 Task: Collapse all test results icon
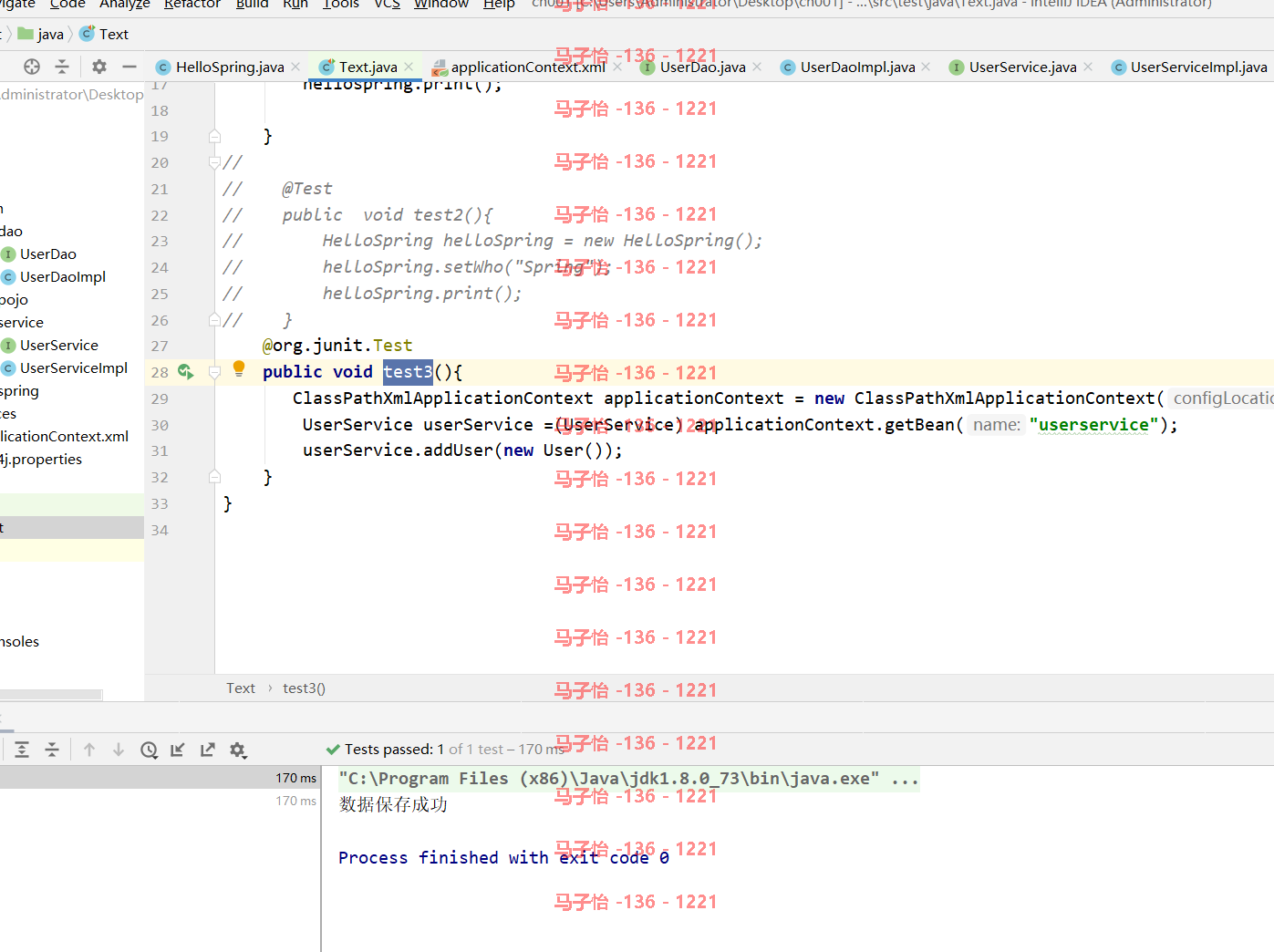coord(52,750)
